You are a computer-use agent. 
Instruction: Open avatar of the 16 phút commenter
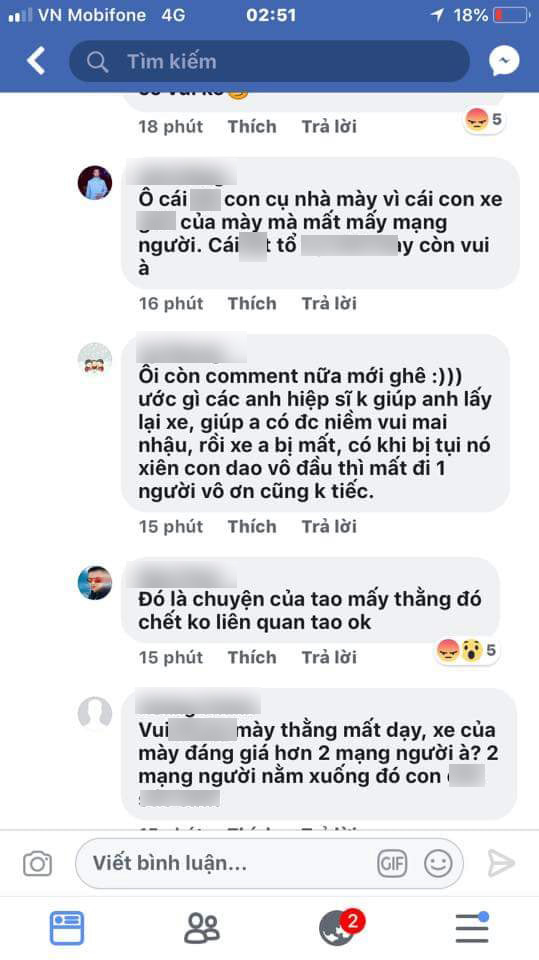pyautogui.click(x=95, y=182)
